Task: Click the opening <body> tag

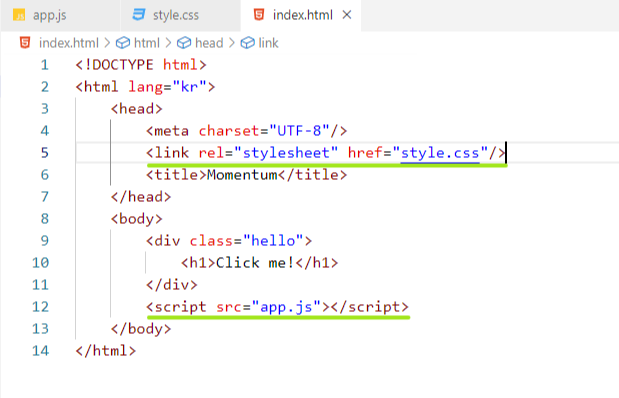Action: 137,219
